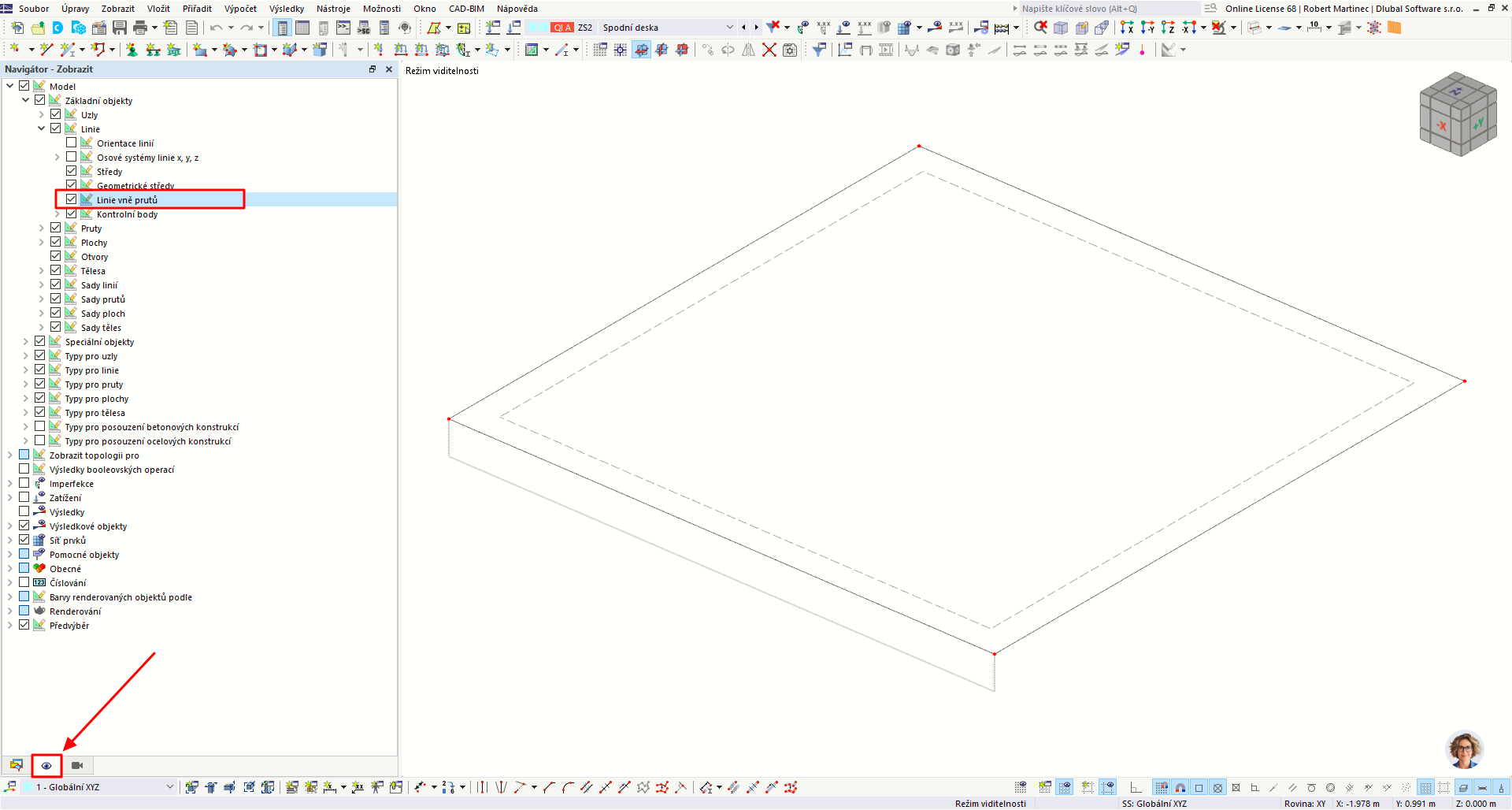Expand the Pruty tree node
This screenshot has height=810, width=1512.
point(41,227)
